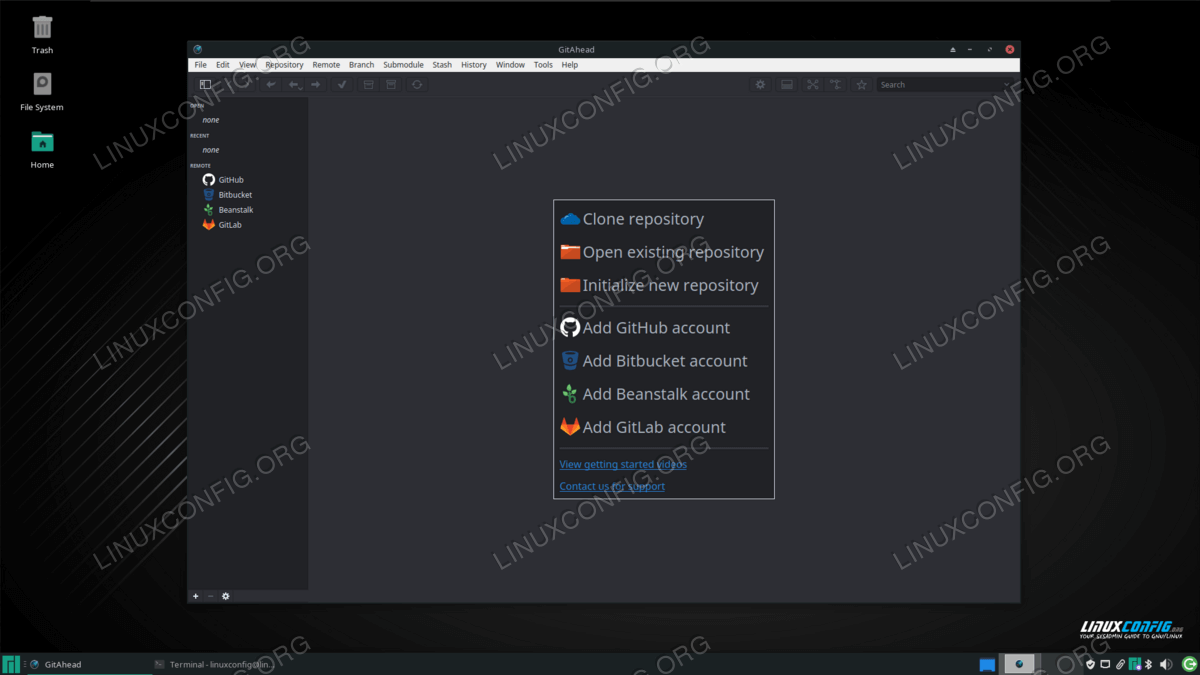Click Add GitHub account
This screenshot has height=675, width=1200.
click(645, 327)
